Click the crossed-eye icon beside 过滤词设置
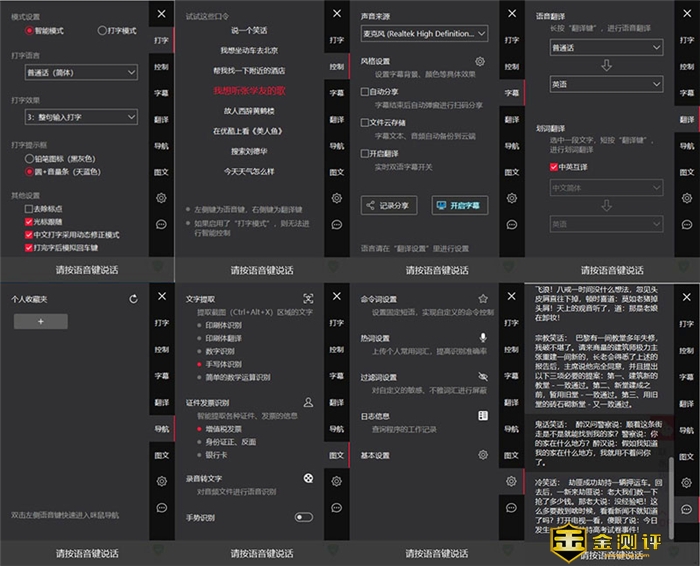Image resolution: width=700 pixels, height=566 pixels. (483, 377)
